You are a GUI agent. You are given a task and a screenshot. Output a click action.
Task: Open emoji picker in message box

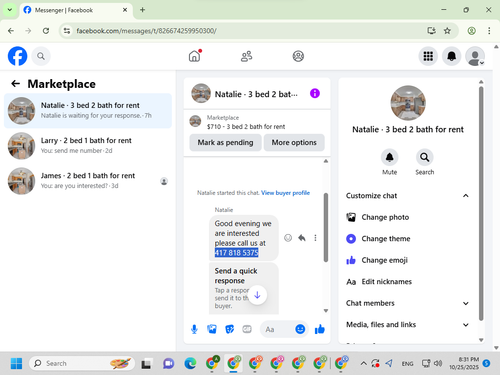coord(300,329)
